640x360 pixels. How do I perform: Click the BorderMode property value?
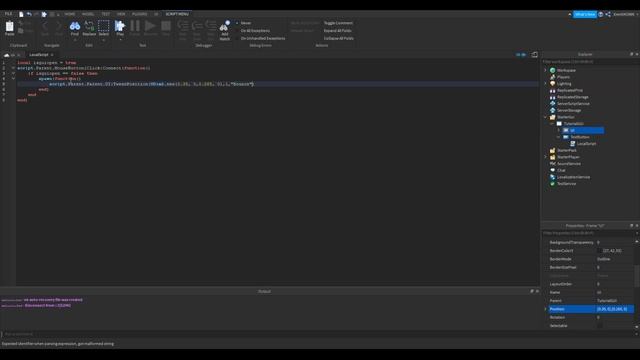[615, 259]
